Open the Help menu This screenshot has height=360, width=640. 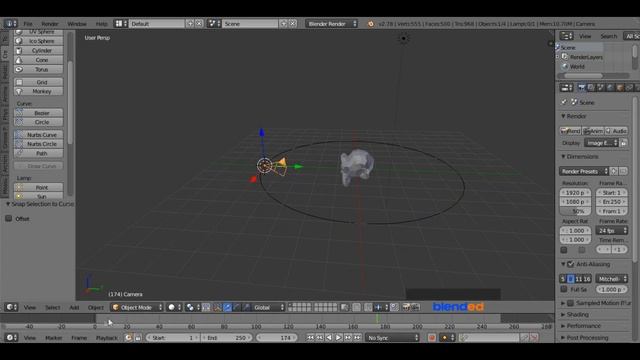coord(101,24)
